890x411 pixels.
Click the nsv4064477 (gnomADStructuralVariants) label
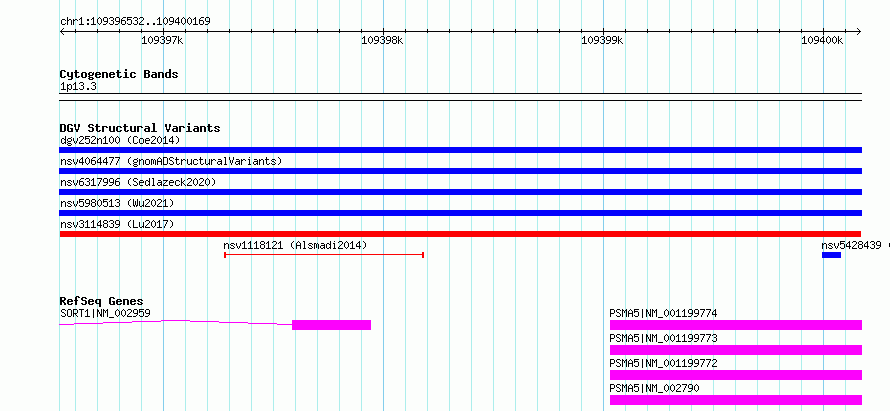point(171,161)
